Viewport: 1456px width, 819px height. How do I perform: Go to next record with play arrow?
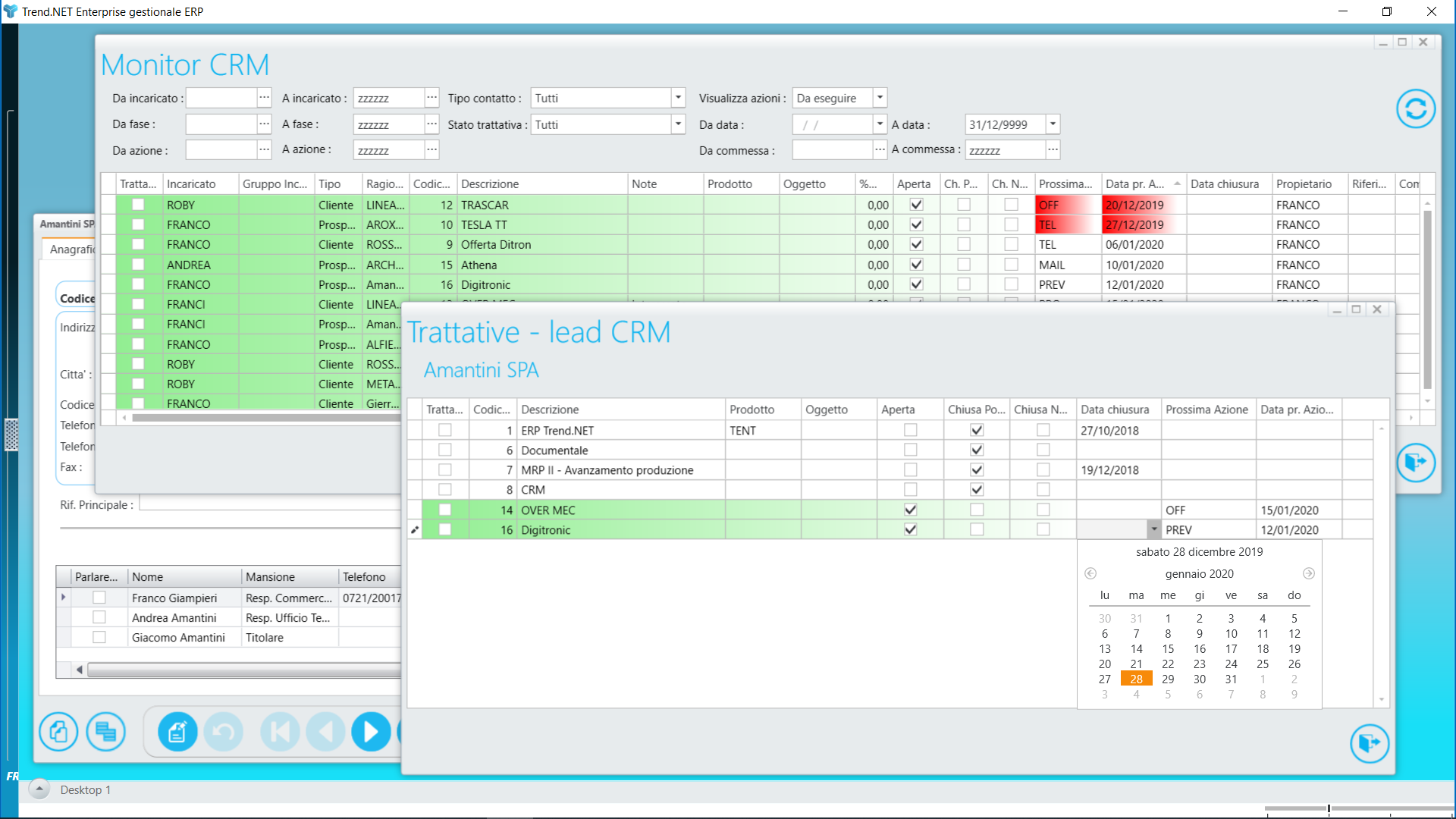click(371, 732)
